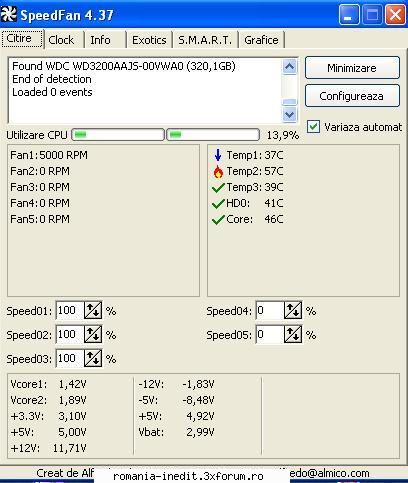
Task: Click the 'Fan2: 0 RPM' reading
Action: pos(40,171)
